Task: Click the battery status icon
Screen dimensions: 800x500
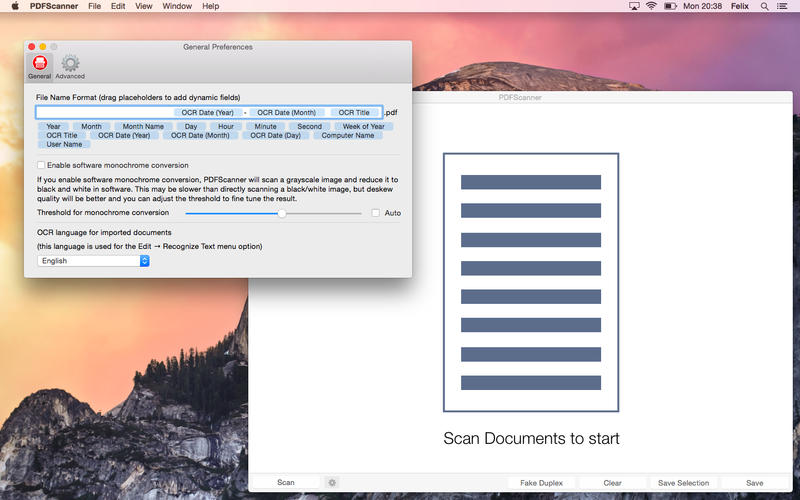Action: point(671,6)
